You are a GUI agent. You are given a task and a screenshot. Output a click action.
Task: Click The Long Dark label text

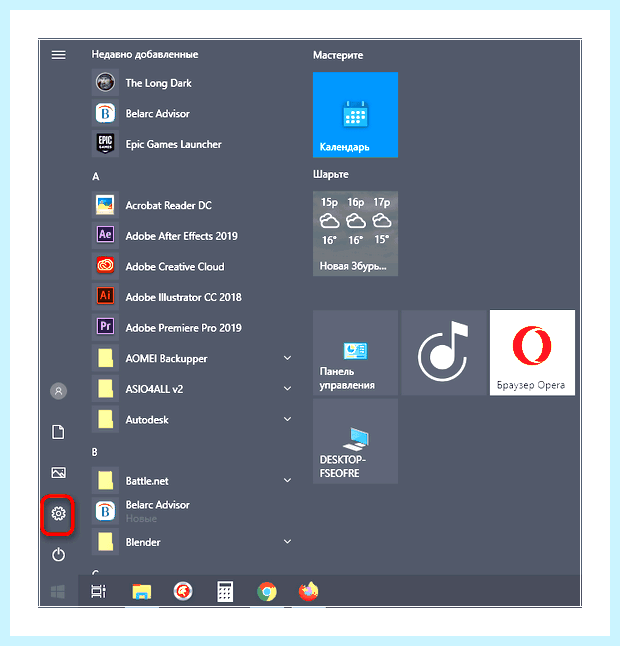pyautogui.click(x=159, y=83)
